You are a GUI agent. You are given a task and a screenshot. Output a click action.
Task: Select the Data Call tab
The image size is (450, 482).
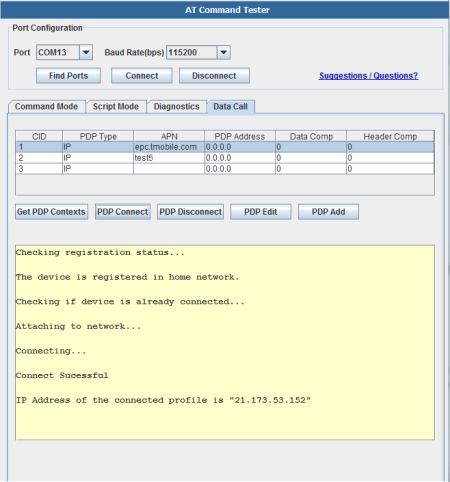coord(230,107)
